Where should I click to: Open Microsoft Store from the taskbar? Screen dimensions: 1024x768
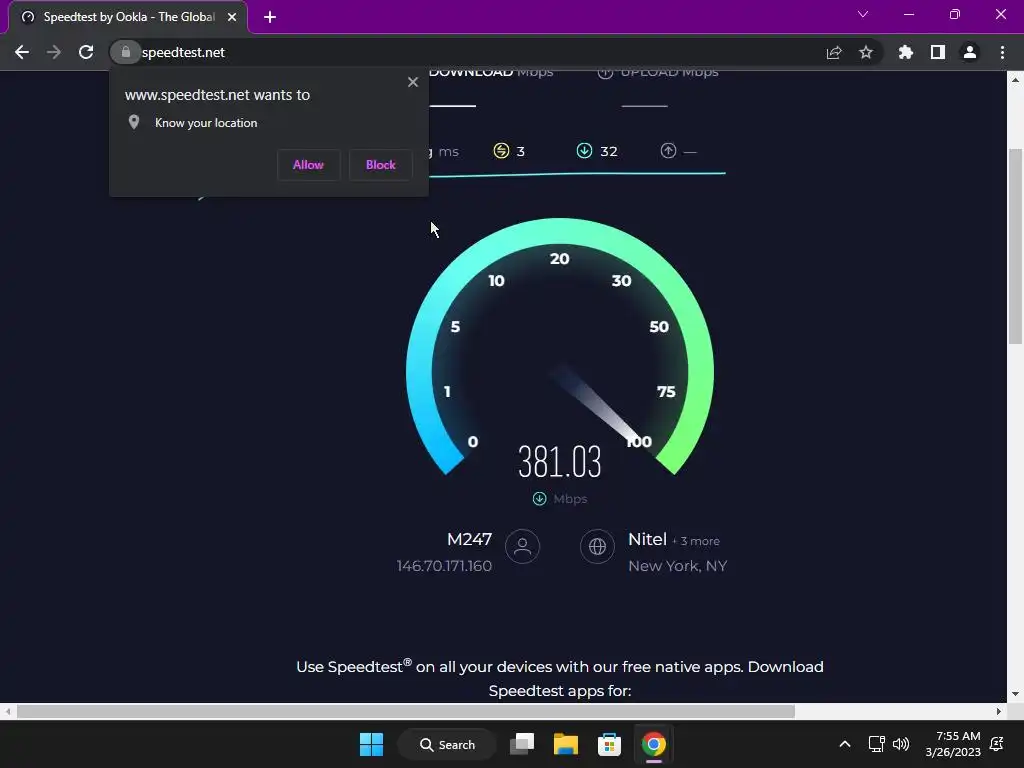point(609,744)
